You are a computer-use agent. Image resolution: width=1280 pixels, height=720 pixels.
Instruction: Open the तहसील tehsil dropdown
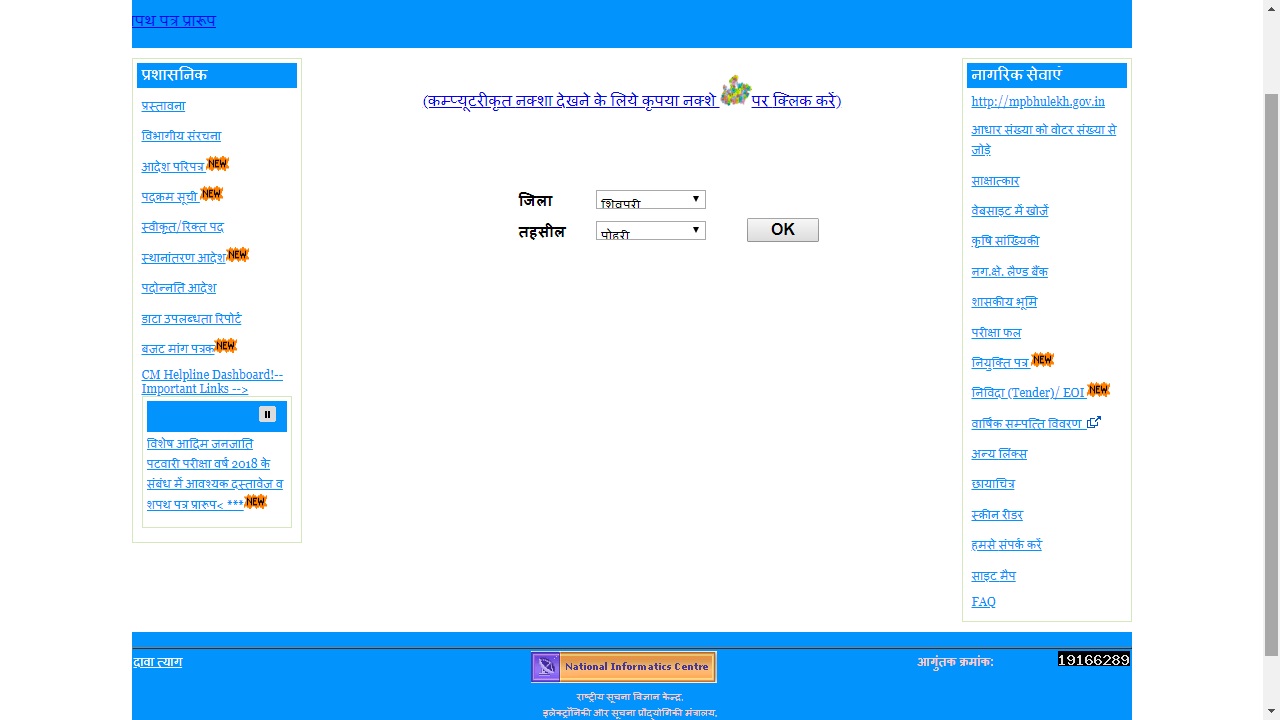pyautogui.click(x=650, y=231)
